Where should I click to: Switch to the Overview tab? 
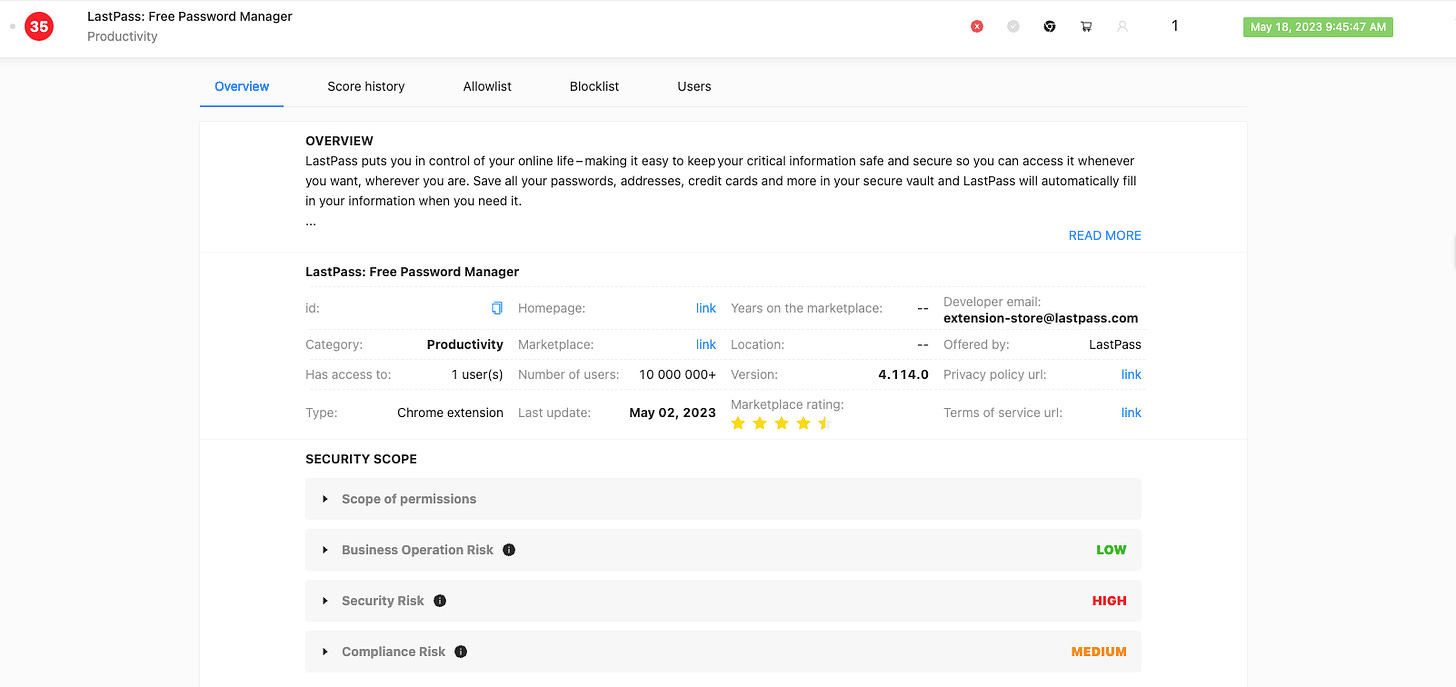pyautogui.click(x=242, y=87)
